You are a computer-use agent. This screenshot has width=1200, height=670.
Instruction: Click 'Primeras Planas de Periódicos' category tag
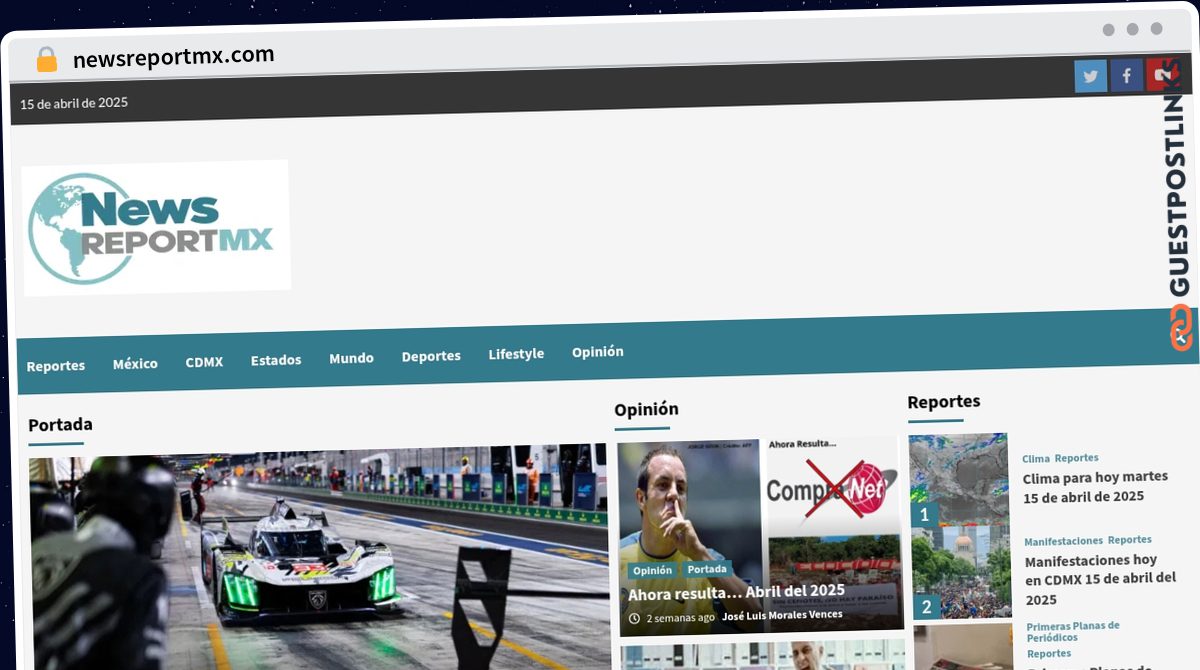(1073, 631)
